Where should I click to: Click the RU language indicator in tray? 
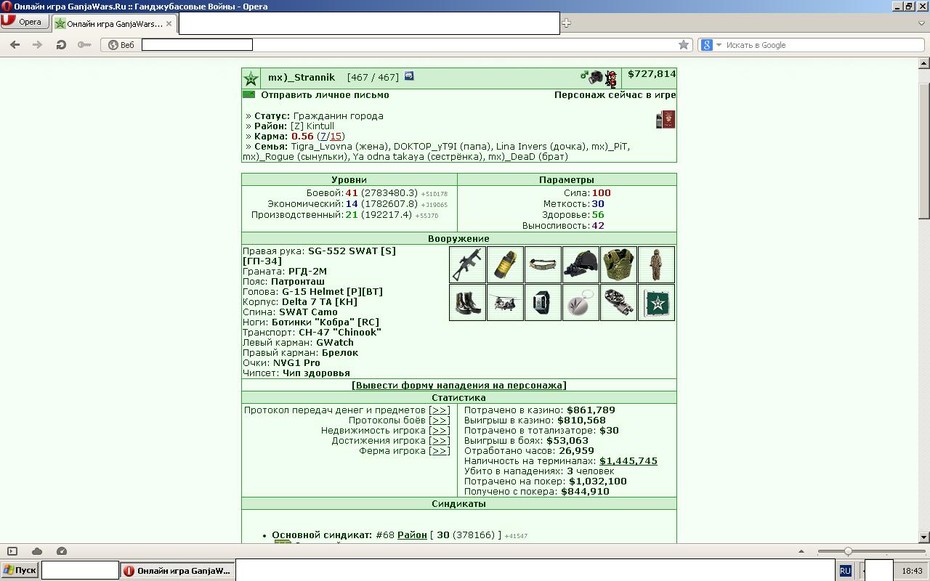click(x=845, y=571)
